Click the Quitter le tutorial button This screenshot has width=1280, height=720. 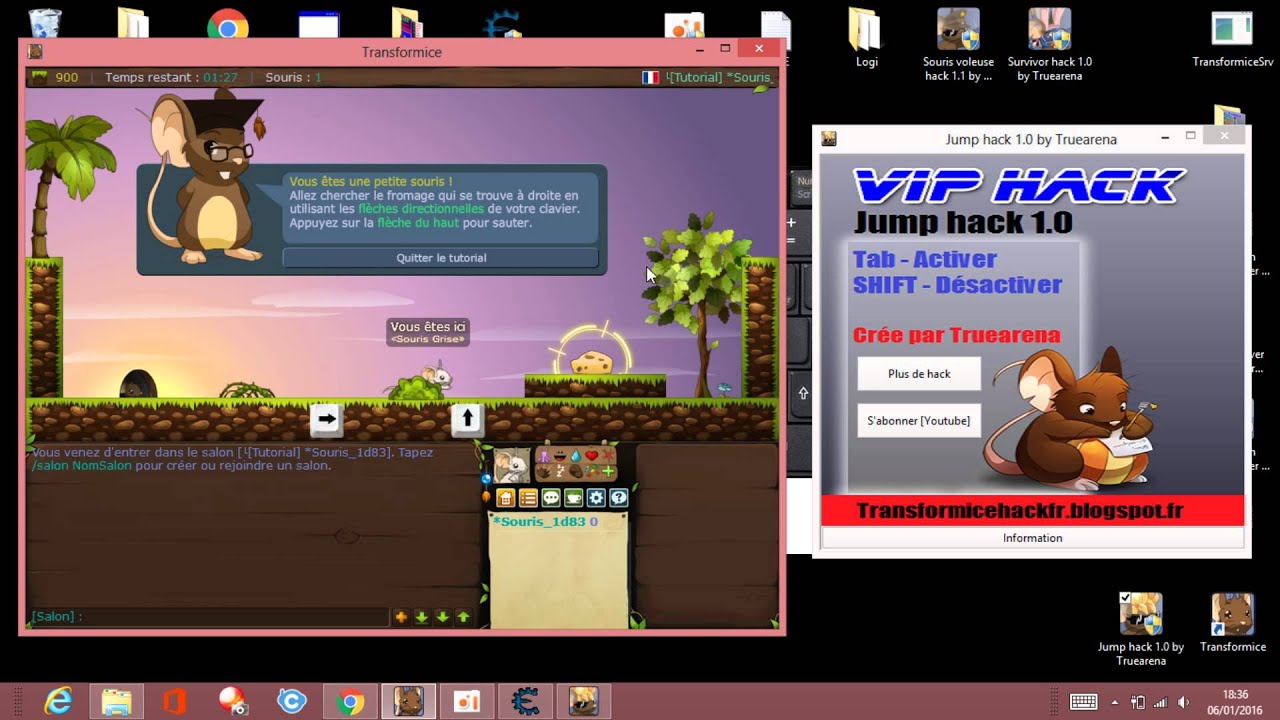[441, 258]
